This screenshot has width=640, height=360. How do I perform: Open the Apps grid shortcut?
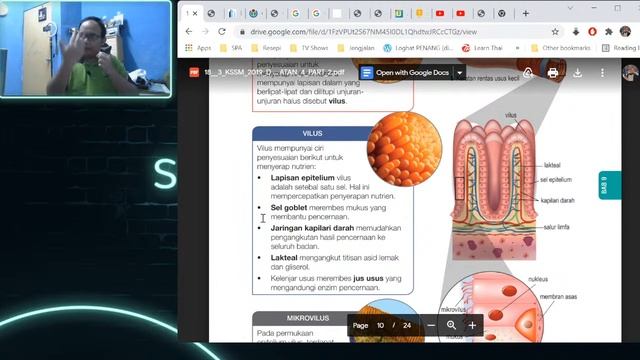[x=198, y=48]
